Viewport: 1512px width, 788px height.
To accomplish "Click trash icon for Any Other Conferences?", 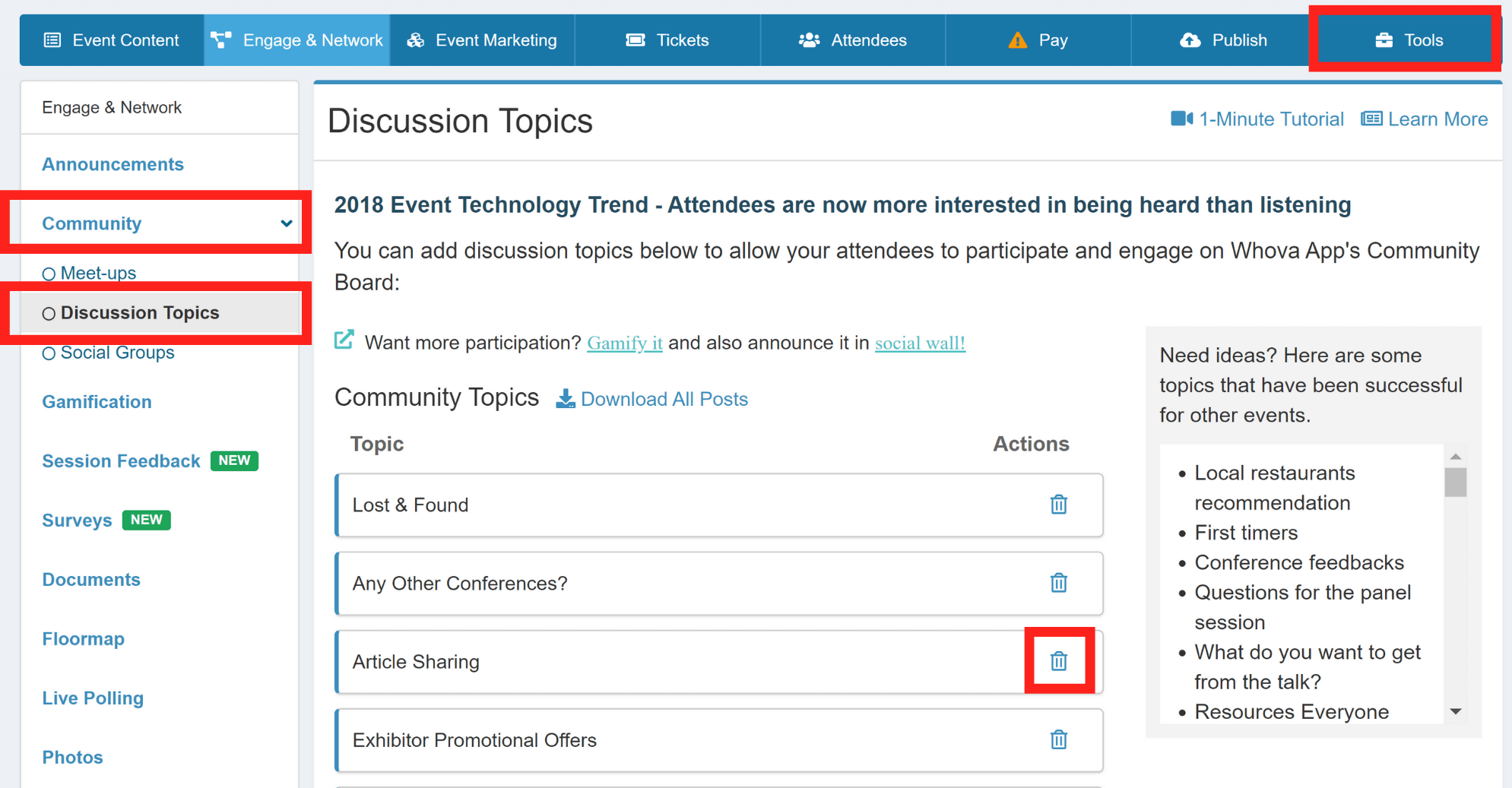I will [x=1058, y=583].
